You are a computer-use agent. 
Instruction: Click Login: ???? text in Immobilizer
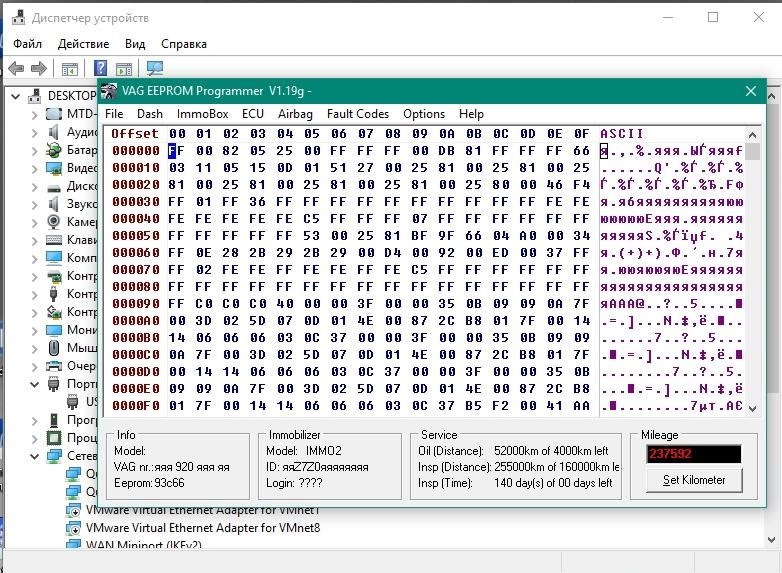[294, 483]
